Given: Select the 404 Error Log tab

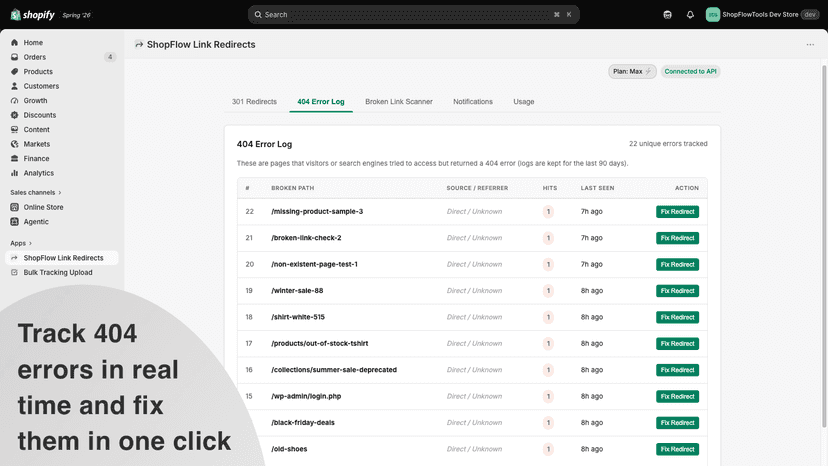Looking at the screenshot, I should tap(321, 101).
